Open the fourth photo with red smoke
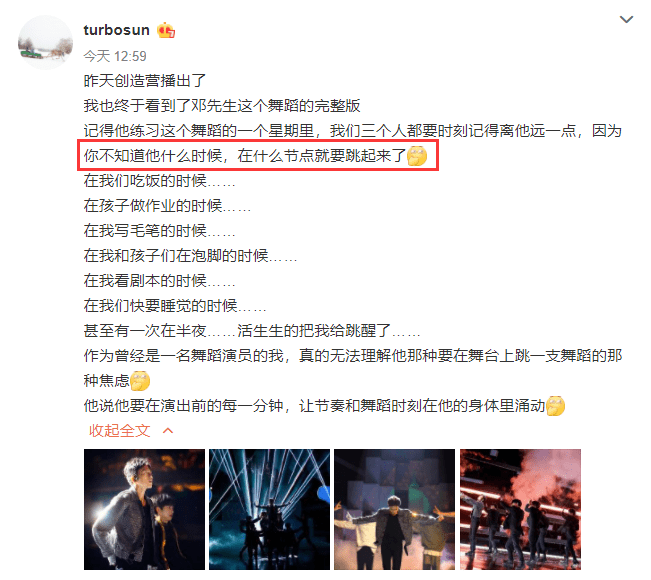 pos(520,509)
